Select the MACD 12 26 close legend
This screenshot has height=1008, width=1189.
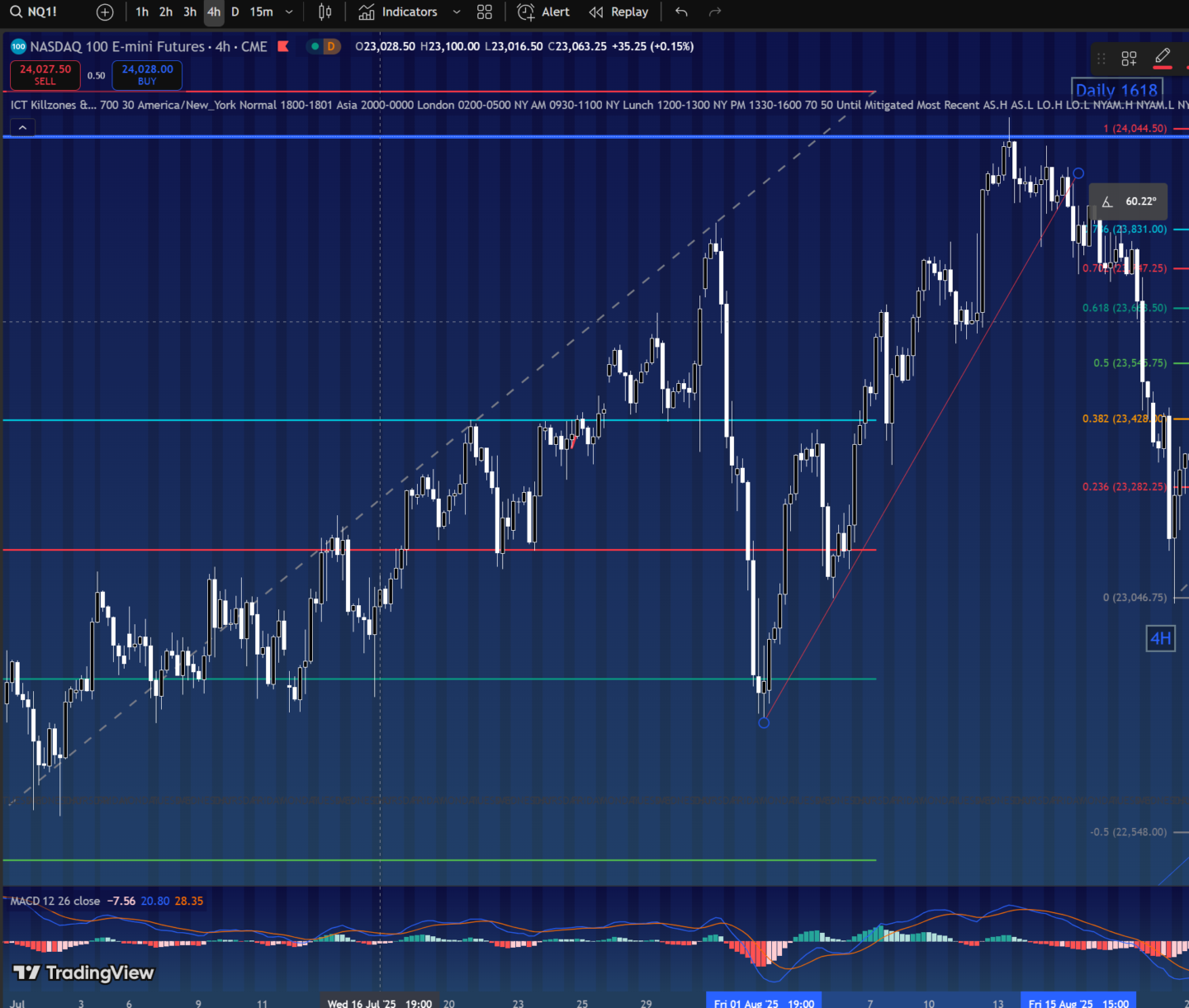point(55,901)
